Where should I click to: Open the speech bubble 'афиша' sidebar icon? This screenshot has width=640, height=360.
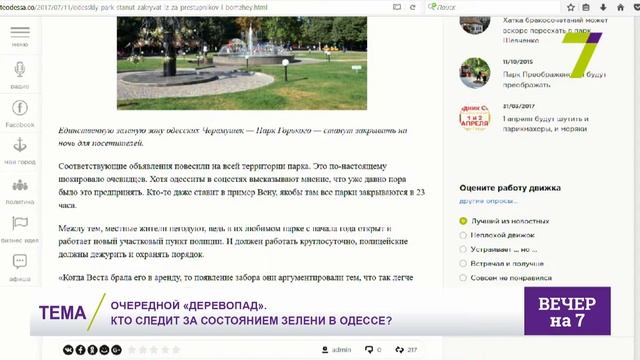pos(20,261)
